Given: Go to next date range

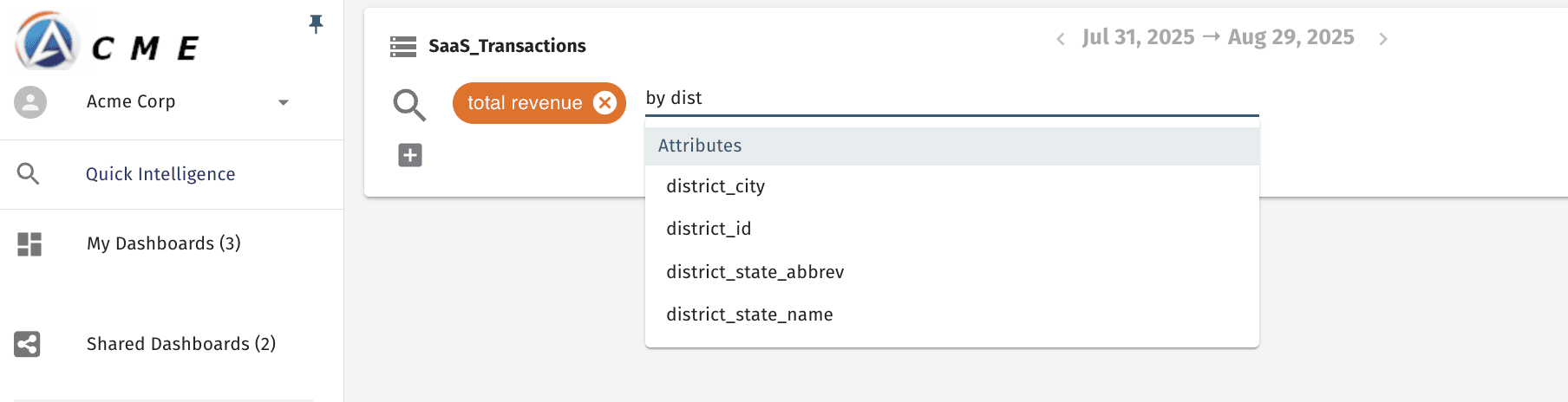Looking at the screenshot, I should (1383, 39).
